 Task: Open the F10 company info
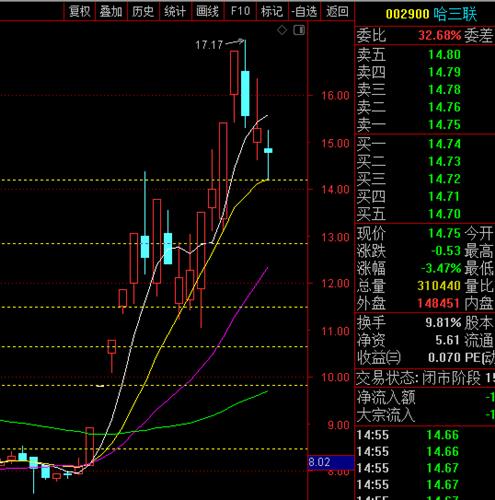click(x=240, y=12)
